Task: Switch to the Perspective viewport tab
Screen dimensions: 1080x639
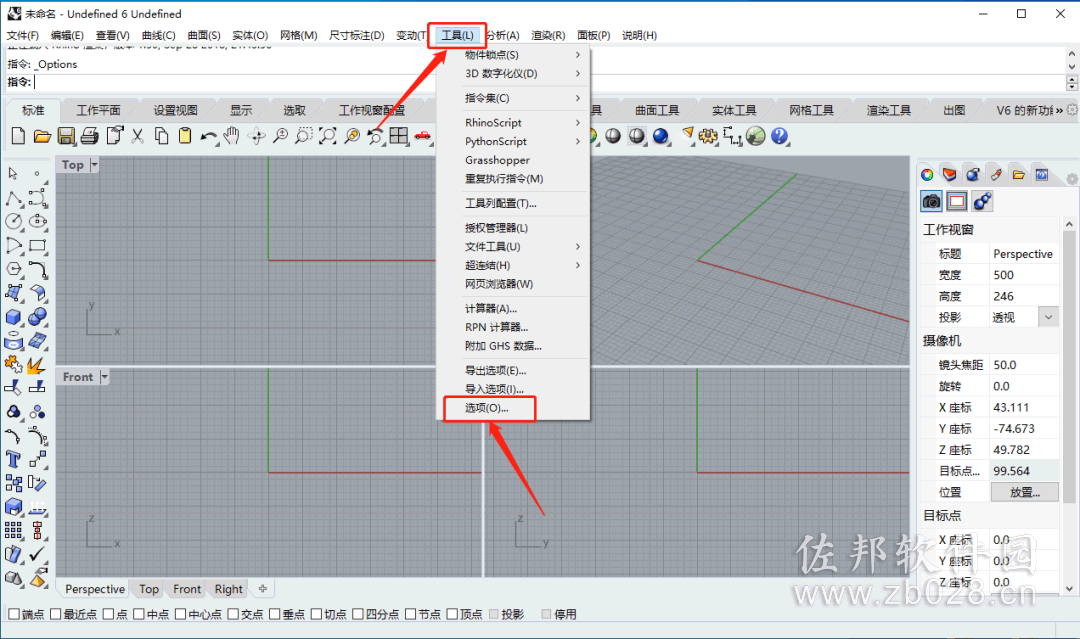Action: (x=95, y=589)
